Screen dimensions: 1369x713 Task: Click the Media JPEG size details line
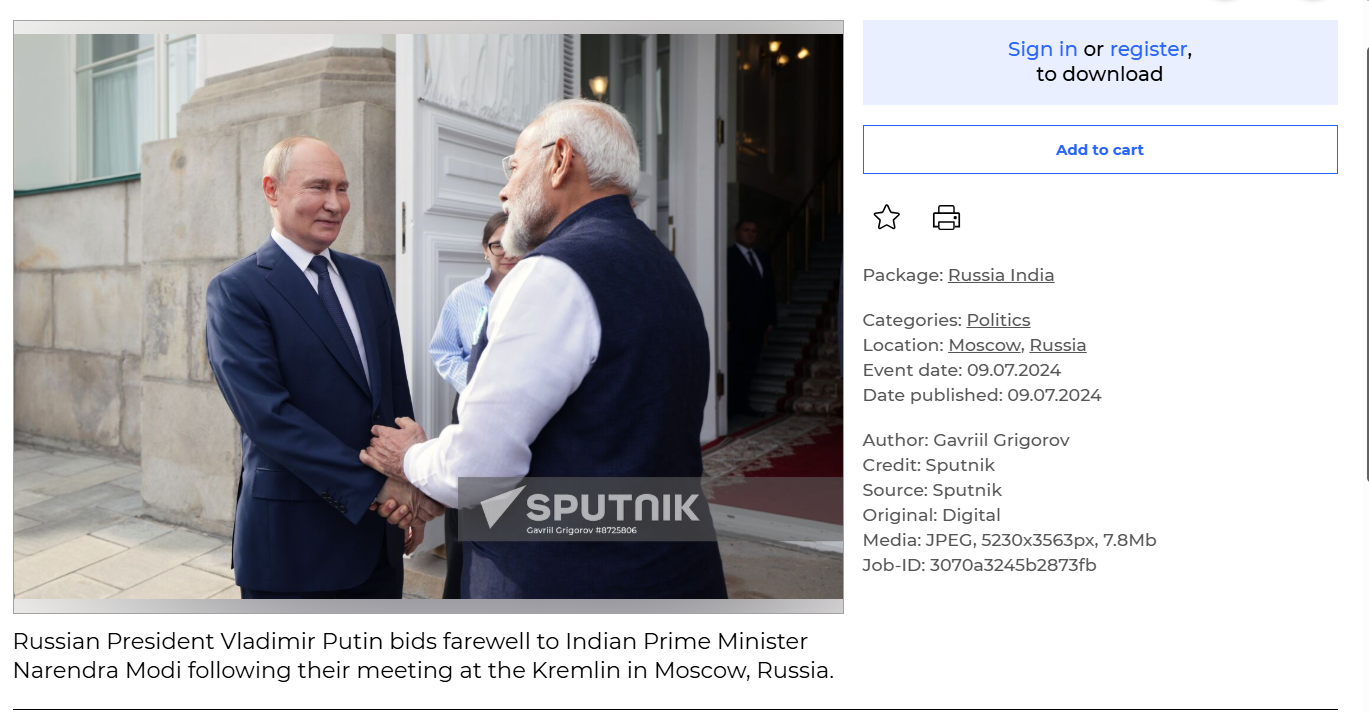pyautogui.click(x=1009, y=540)
